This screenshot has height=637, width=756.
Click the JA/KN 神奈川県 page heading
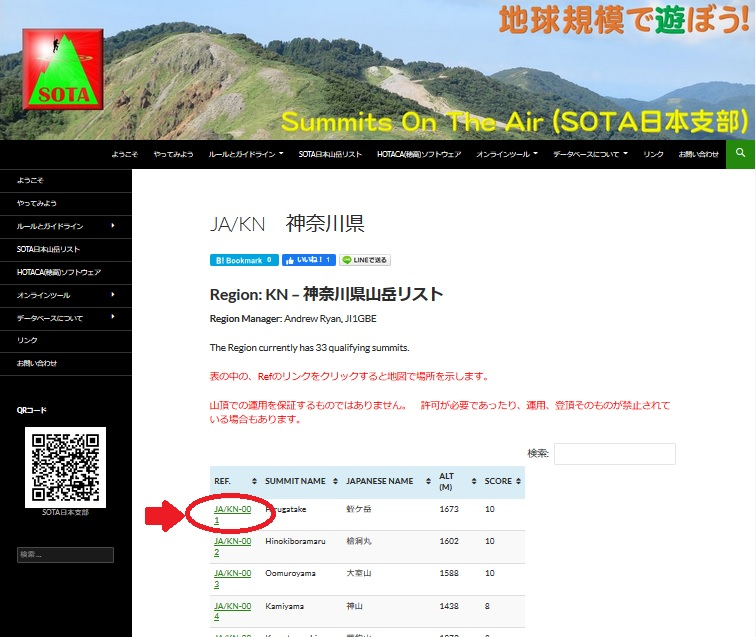click(x=287, y=224)
